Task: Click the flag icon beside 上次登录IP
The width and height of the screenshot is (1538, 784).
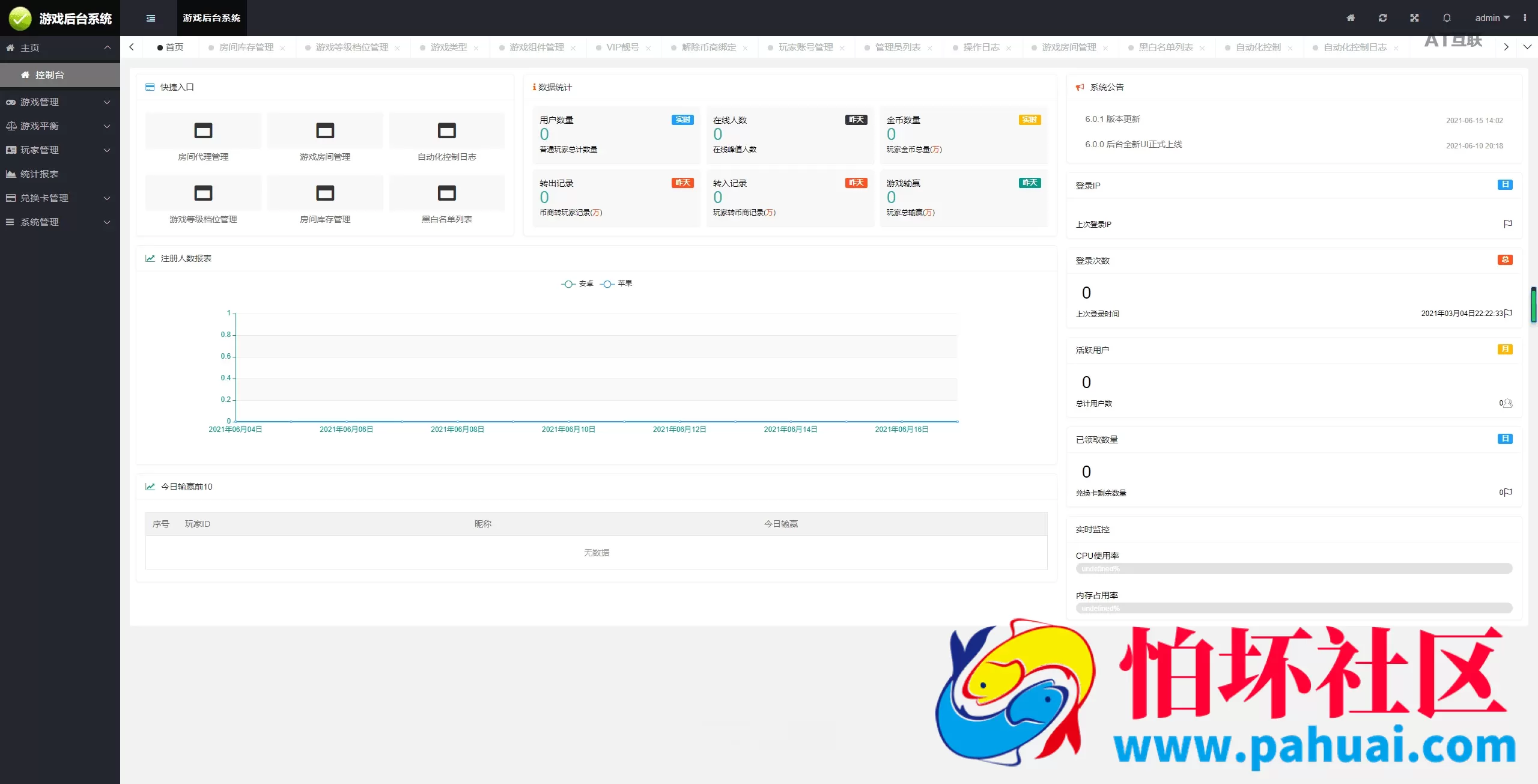Action: tap(1507, 224)
